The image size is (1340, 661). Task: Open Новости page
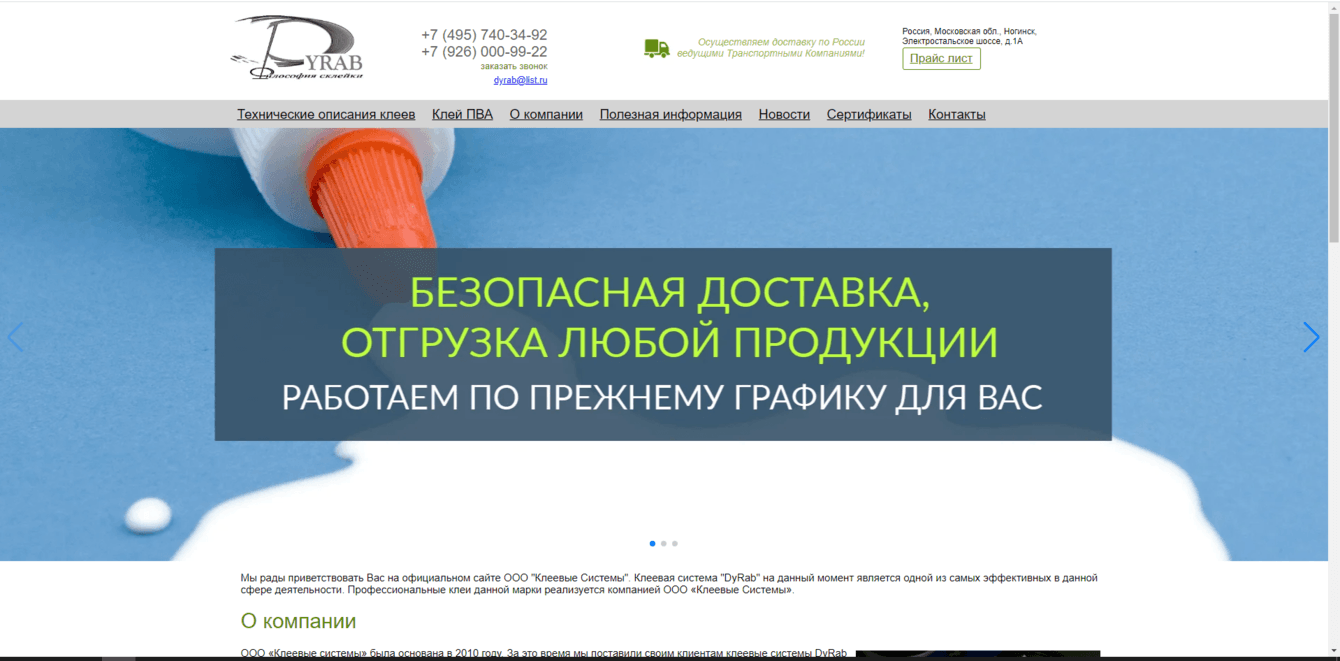tap(784, 114)
